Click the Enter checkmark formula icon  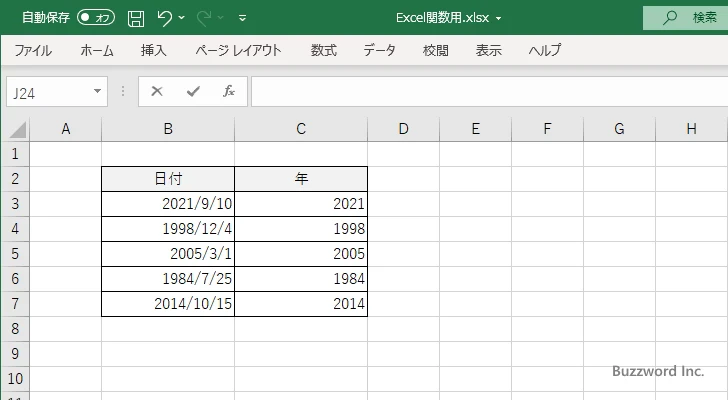click(193, 91)
